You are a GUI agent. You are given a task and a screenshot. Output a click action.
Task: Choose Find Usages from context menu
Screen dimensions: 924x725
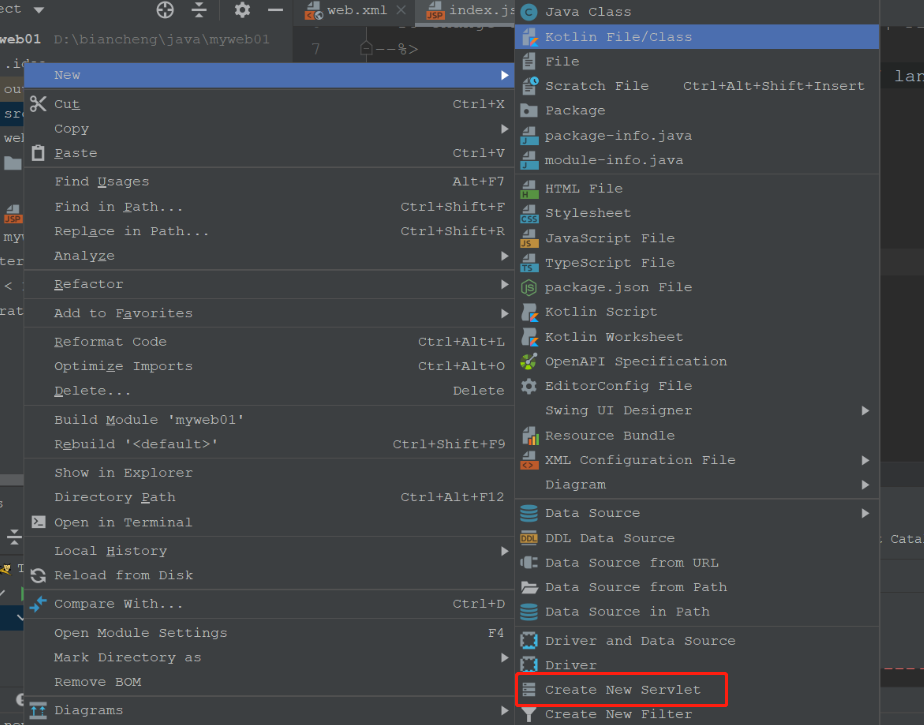click(269, 182)
